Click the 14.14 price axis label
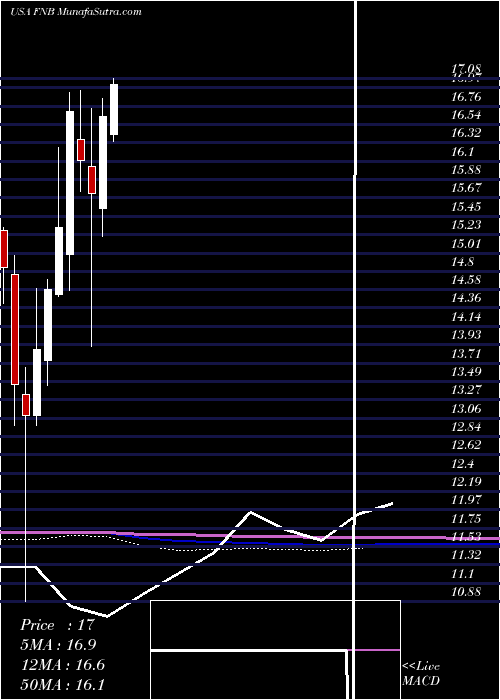500x700 pixels. [466, 317]
